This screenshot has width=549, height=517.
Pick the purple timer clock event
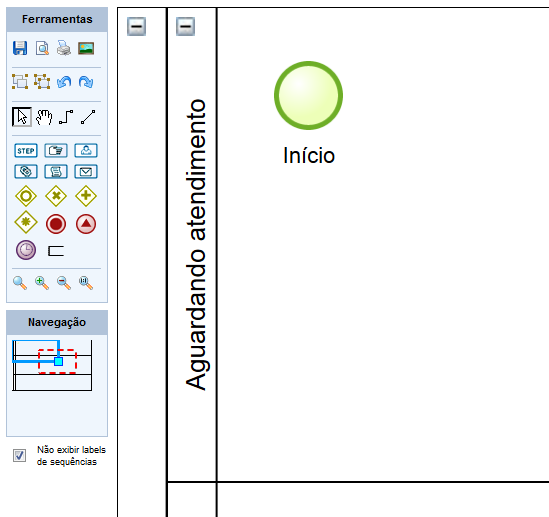tap(26, 250)
